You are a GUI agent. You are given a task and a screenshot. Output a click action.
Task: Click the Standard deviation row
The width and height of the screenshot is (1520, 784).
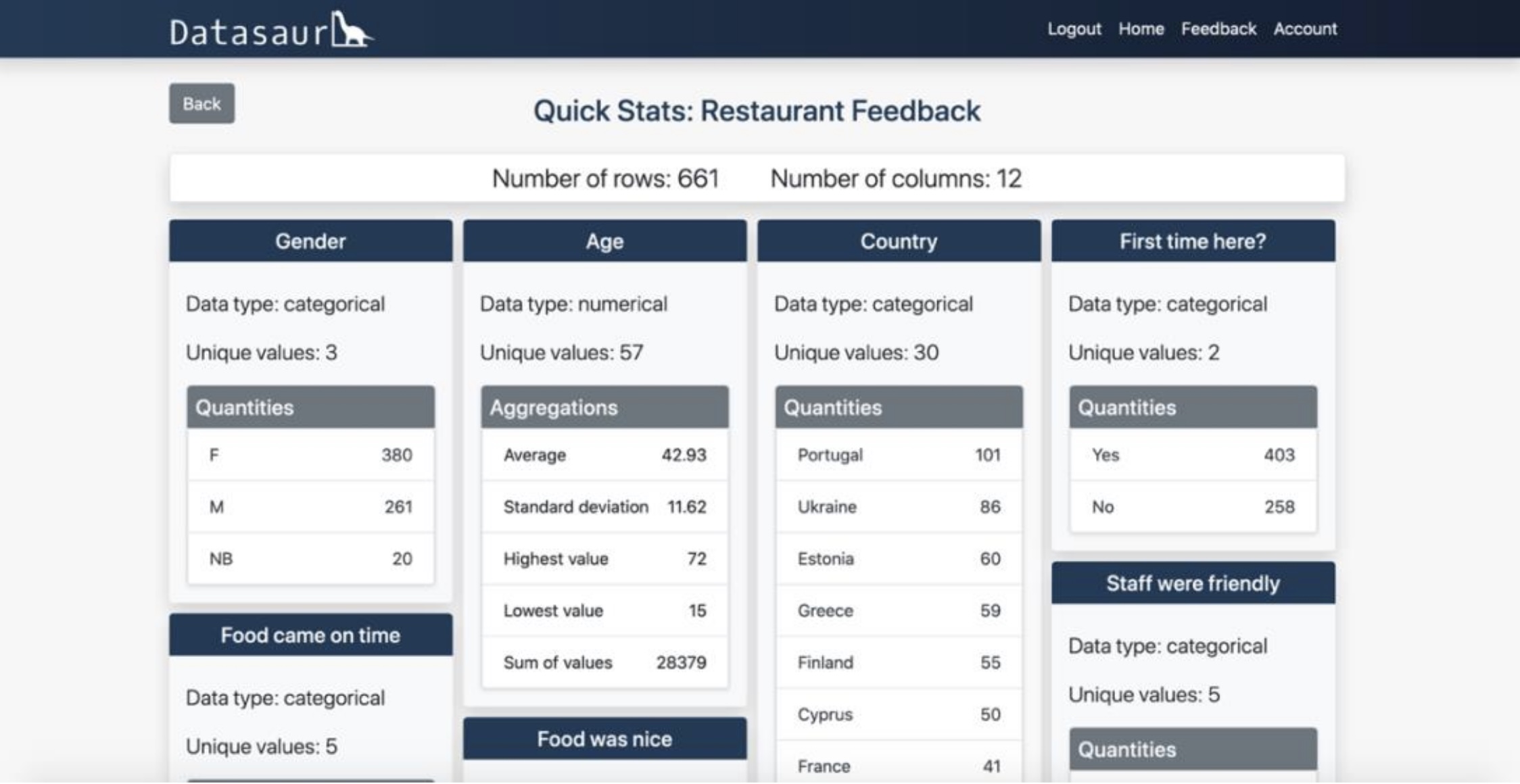(x=604, y=507)
